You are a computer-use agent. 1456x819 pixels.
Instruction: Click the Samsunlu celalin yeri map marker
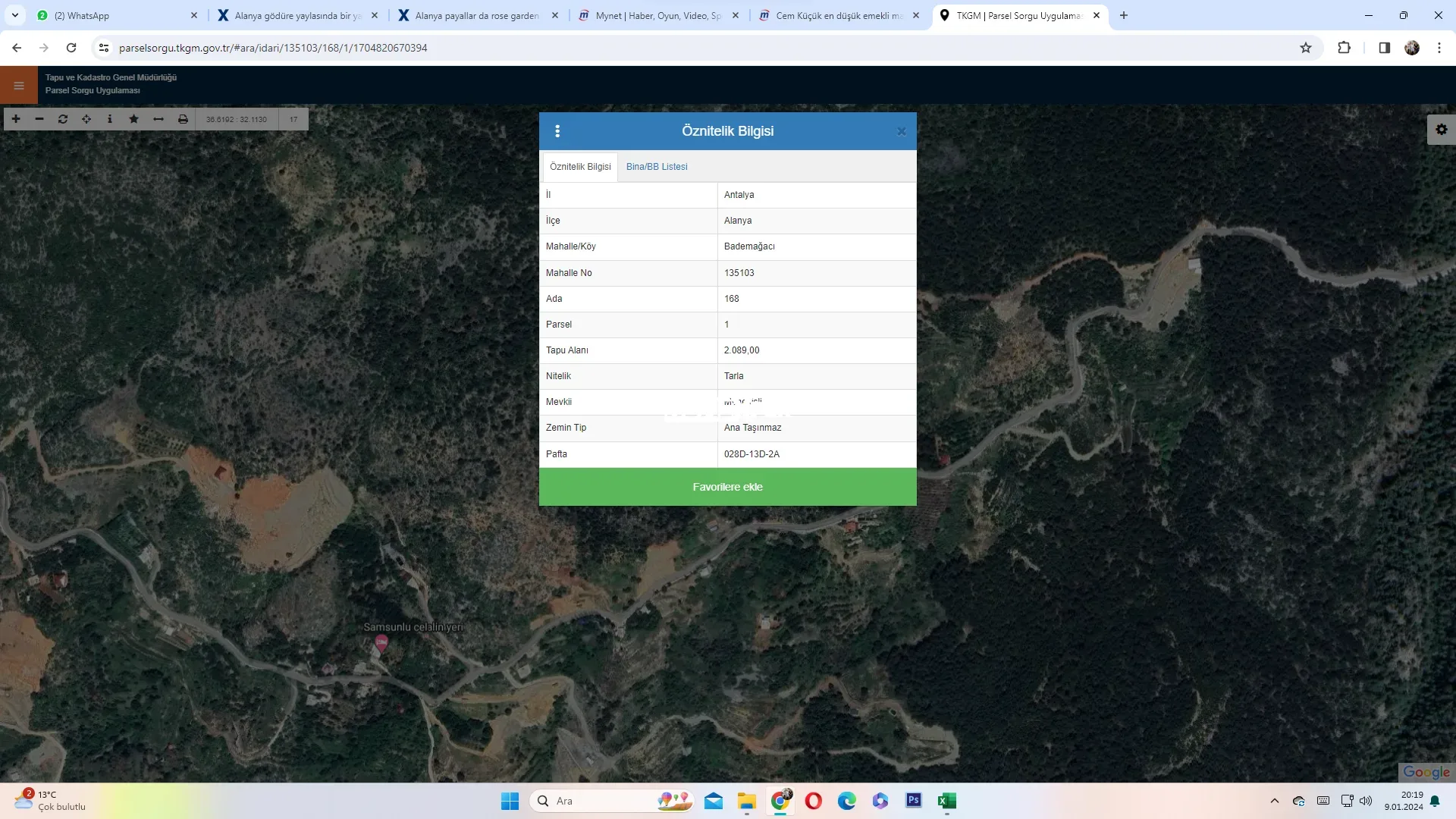[x=381, y=643]
